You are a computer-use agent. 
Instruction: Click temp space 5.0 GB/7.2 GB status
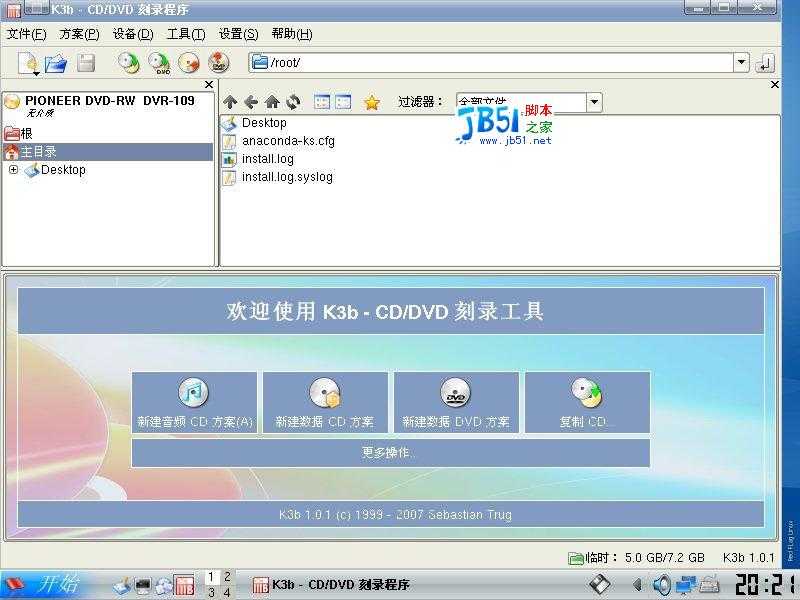click(x=637, y=558)
